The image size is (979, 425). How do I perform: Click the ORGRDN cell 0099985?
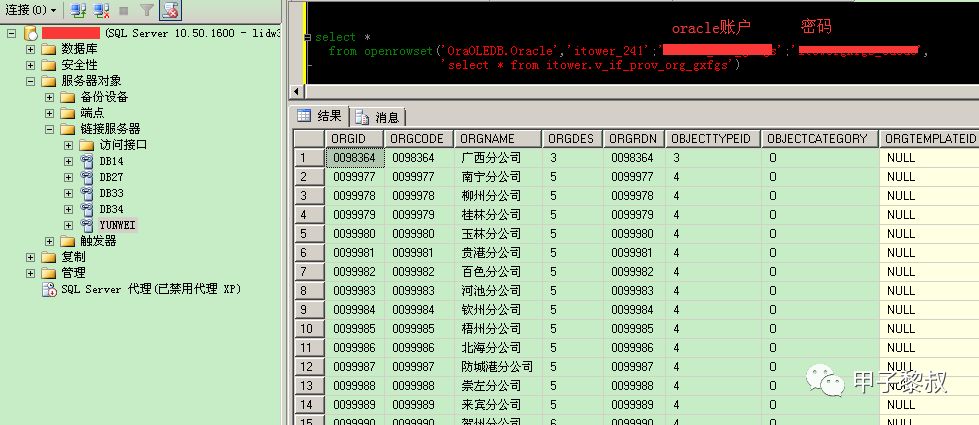[634, 329]
